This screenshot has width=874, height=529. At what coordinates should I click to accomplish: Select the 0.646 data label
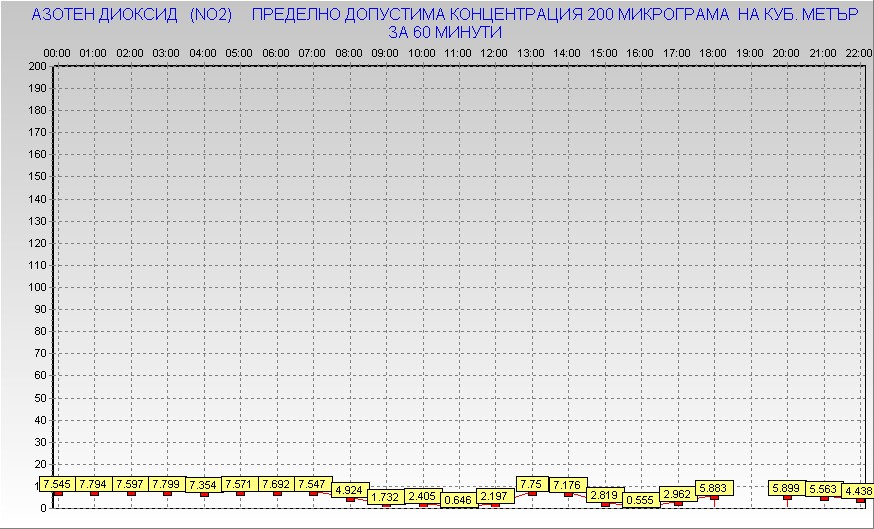click(458, 499)
